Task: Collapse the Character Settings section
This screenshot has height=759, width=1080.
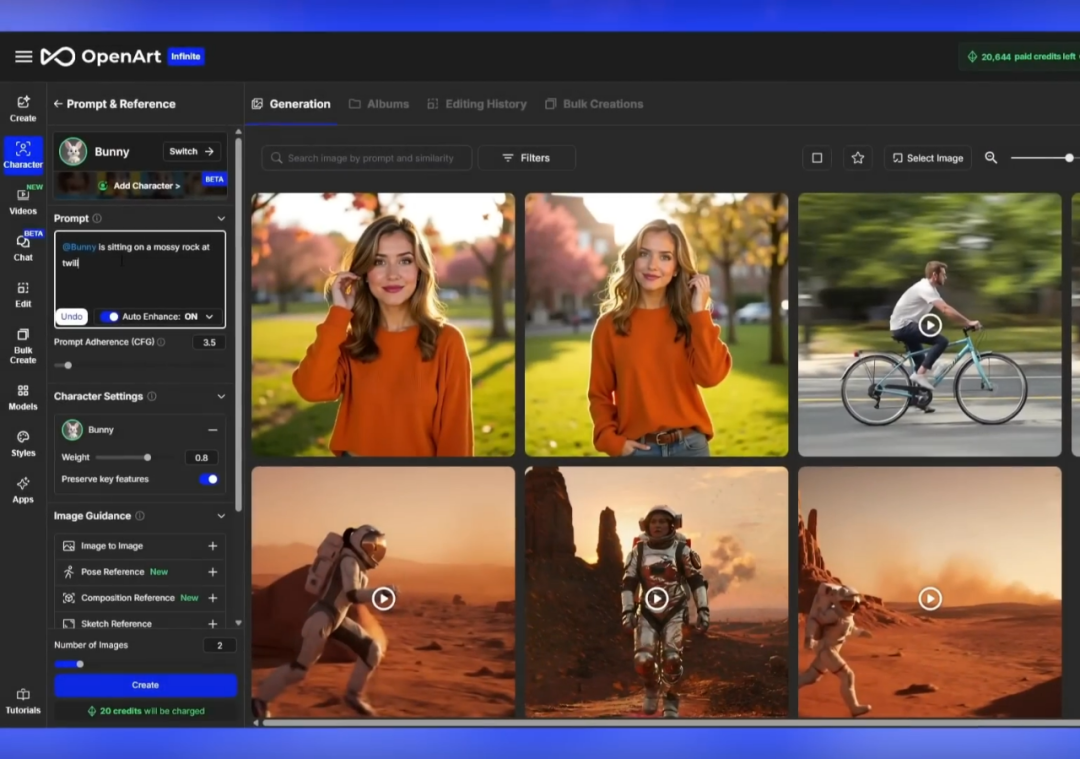Action: (221, 397)
